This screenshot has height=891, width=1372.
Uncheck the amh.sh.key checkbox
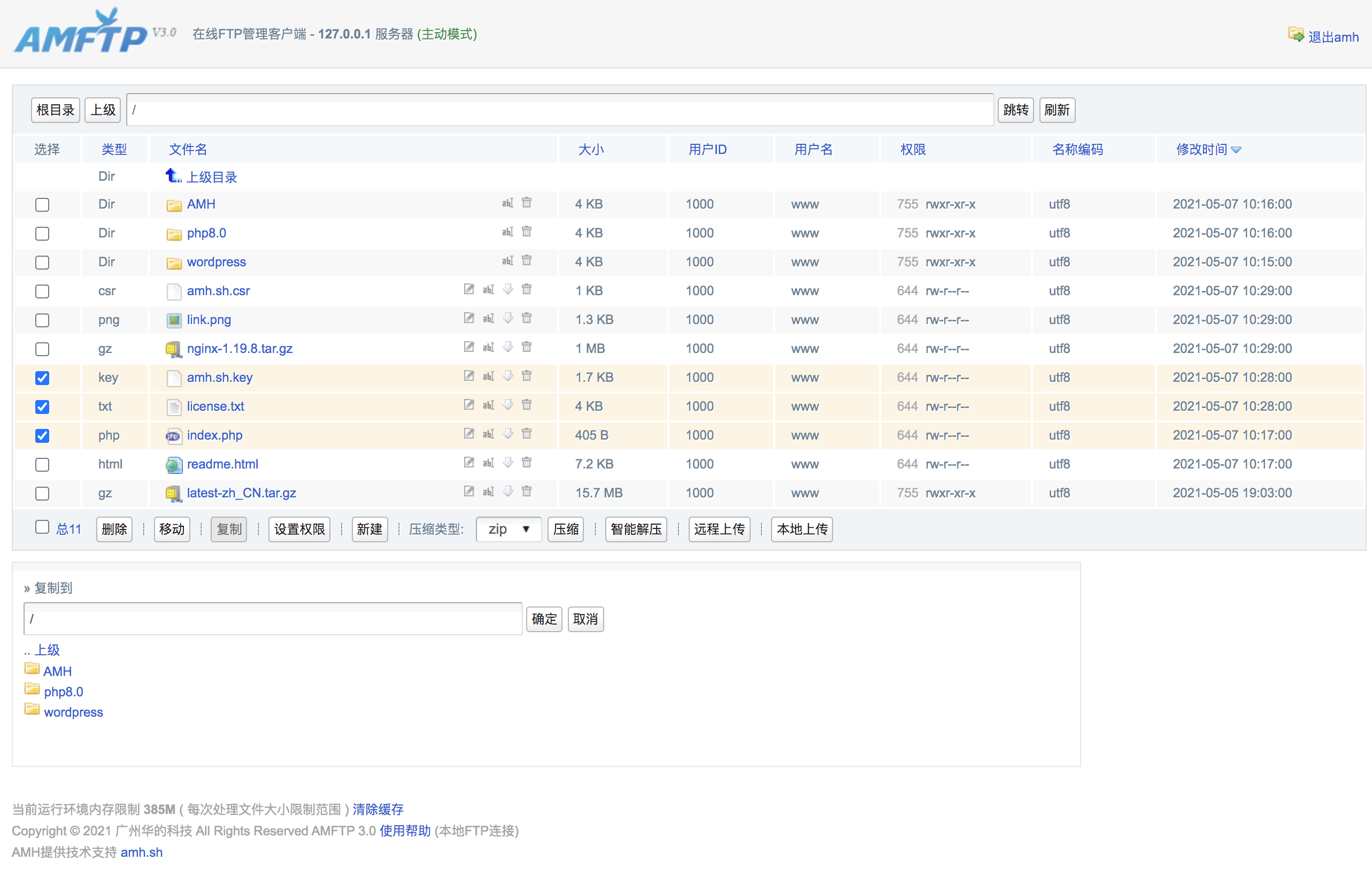42,378
